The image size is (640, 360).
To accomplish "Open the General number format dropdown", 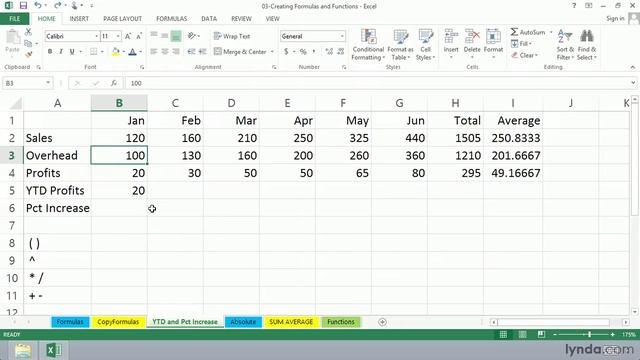I will click(342, 36).
